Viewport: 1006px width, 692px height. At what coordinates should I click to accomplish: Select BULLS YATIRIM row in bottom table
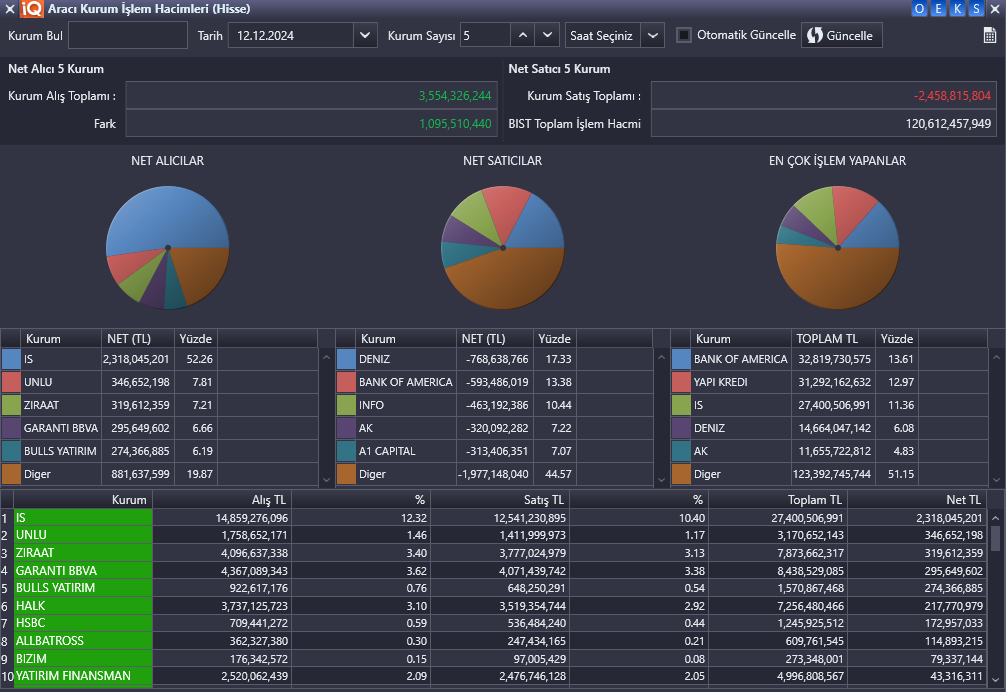pyautogui.click(x=493, y=588)
